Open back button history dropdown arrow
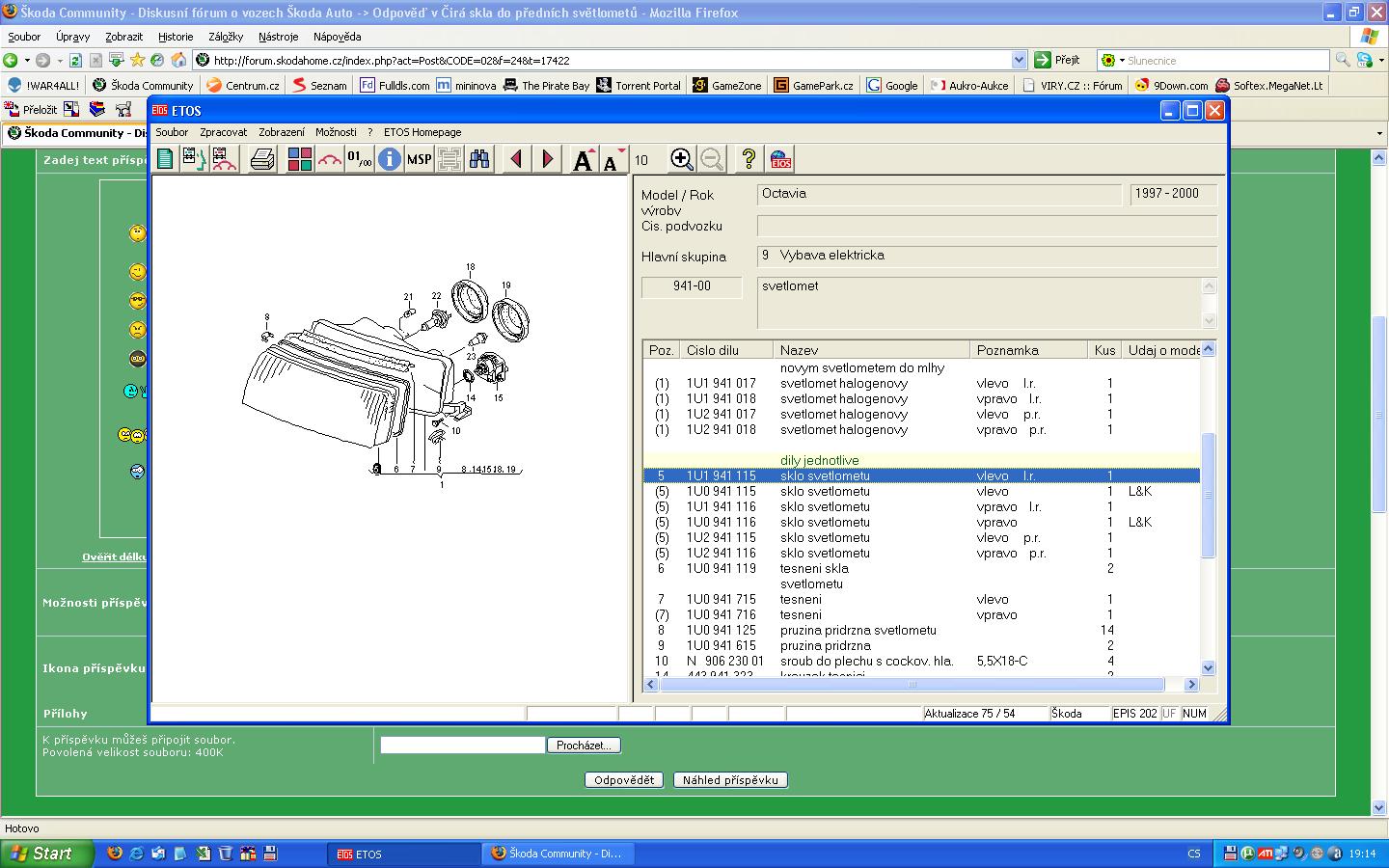Image resolution: width=1389 pixels, height=868 pixels. [x=27, y=60]
